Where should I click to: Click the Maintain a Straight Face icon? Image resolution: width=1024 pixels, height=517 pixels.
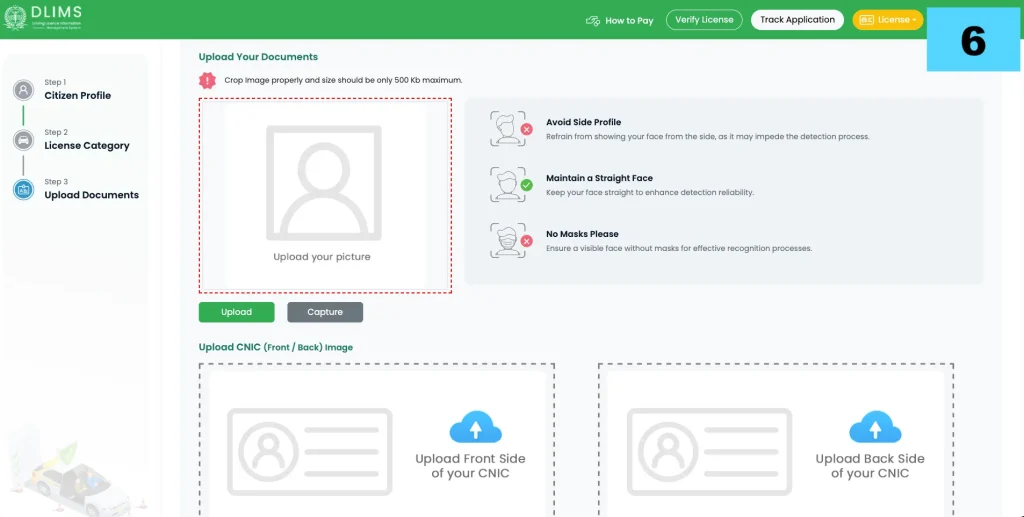click(x=511, y=184)
